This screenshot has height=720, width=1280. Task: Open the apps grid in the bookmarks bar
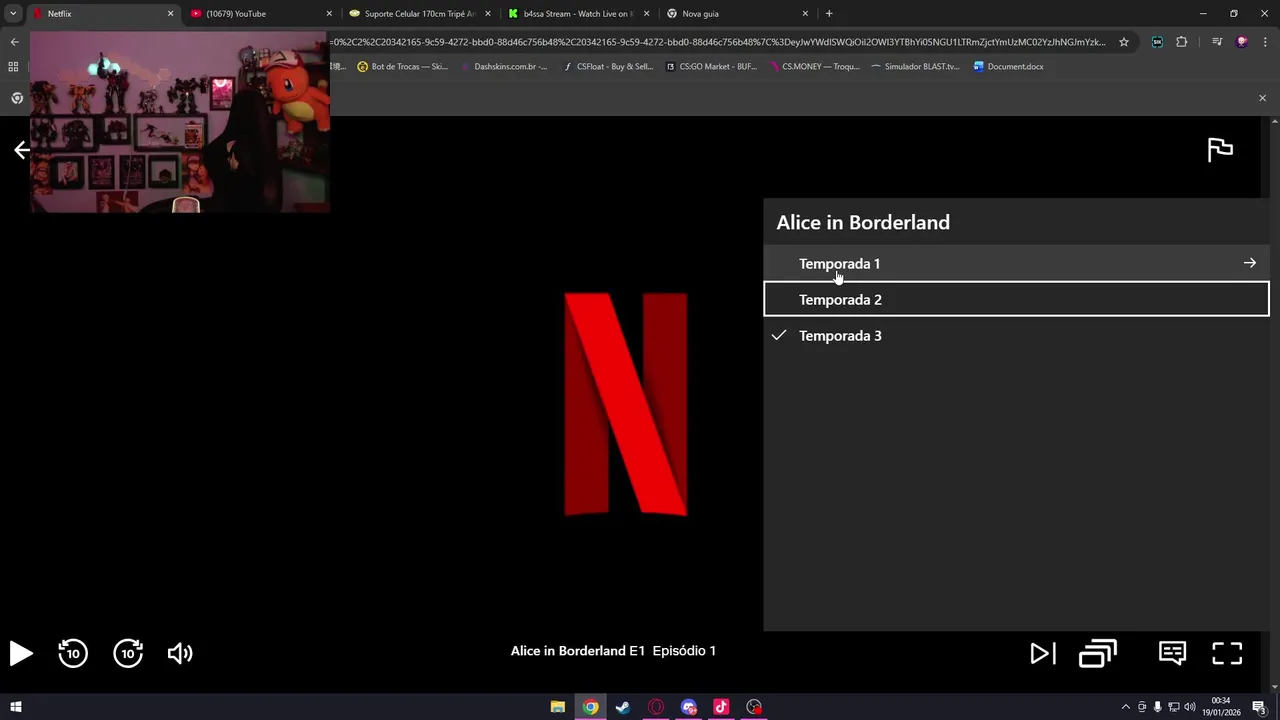[13, 67]
